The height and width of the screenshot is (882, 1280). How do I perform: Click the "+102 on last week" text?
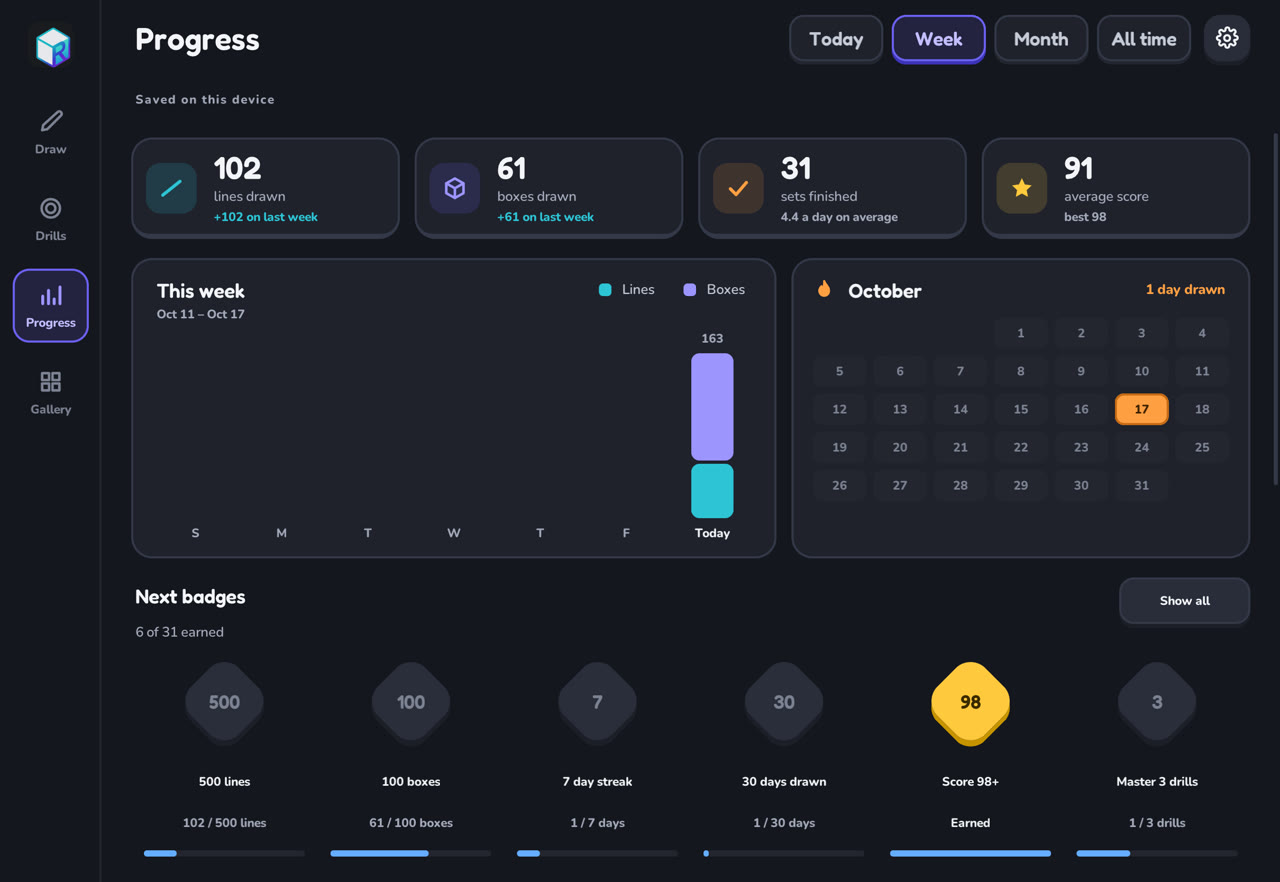(266, 217)
